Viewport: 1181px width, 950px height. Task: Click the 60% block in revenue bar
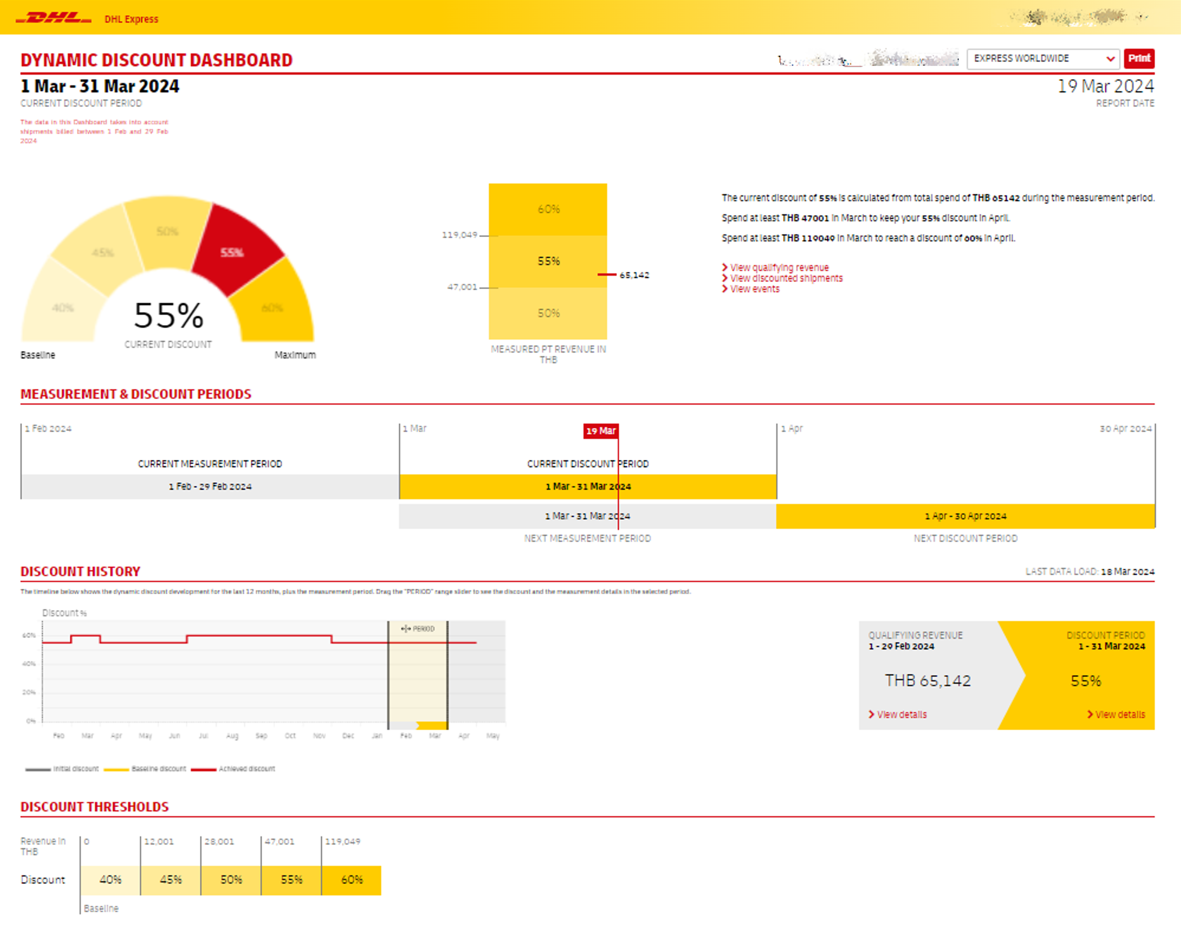(548, 209)
